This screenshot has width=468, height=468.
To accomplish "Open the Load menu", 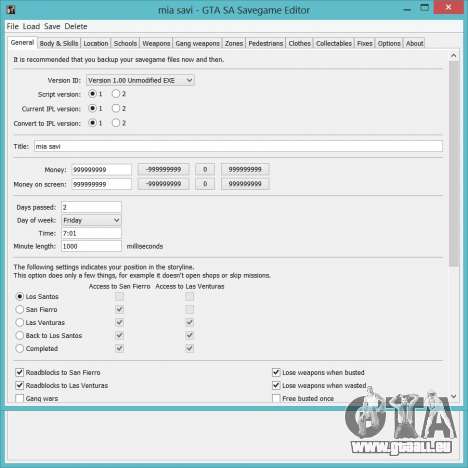I will tap(31, 26).
